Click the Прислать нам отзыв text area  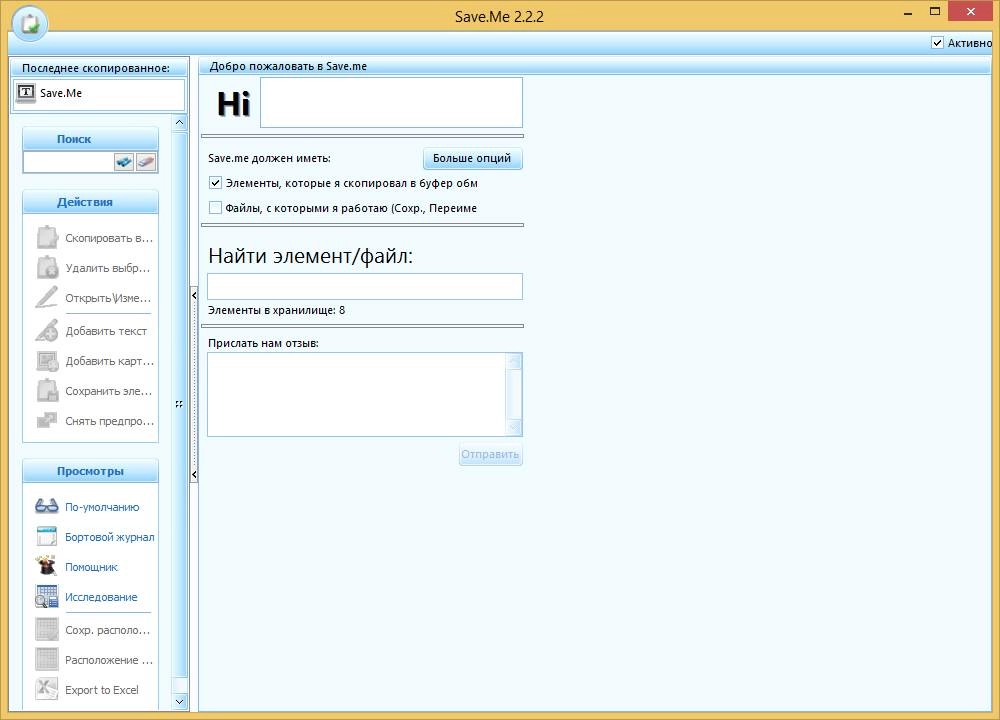point(357,394)
